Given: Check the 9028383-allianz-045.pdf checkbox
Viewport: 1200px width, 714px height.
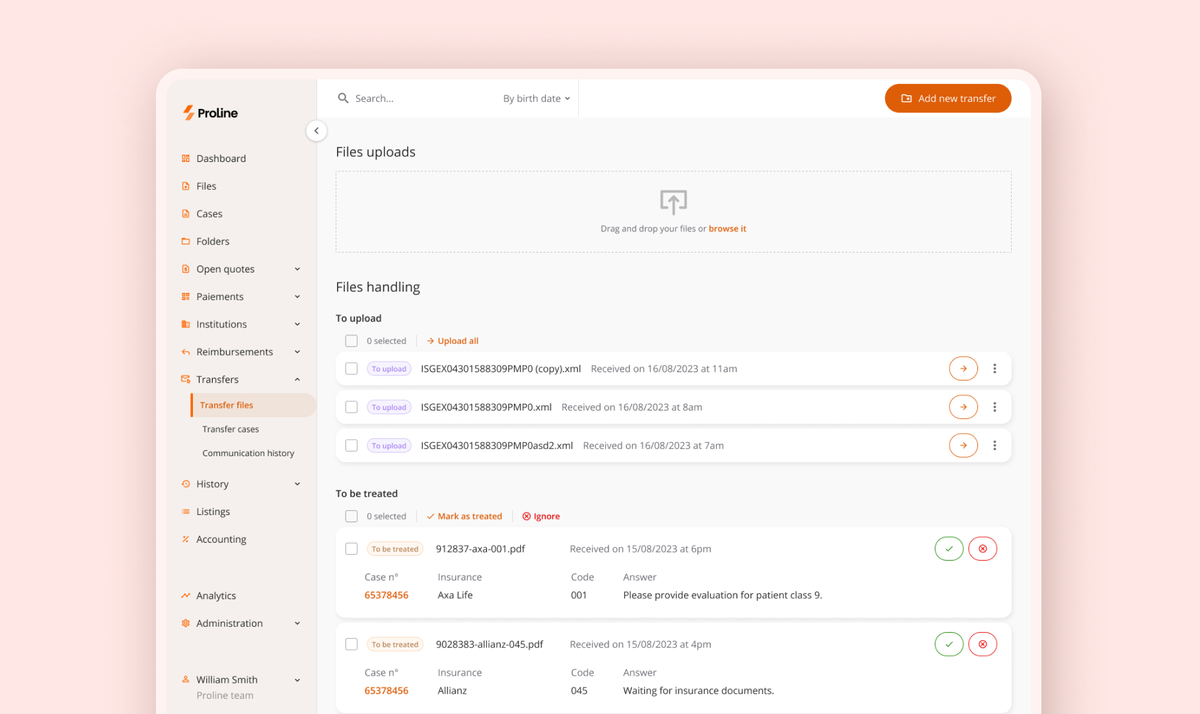Looking at the screenshot, I should coord(351,644).
